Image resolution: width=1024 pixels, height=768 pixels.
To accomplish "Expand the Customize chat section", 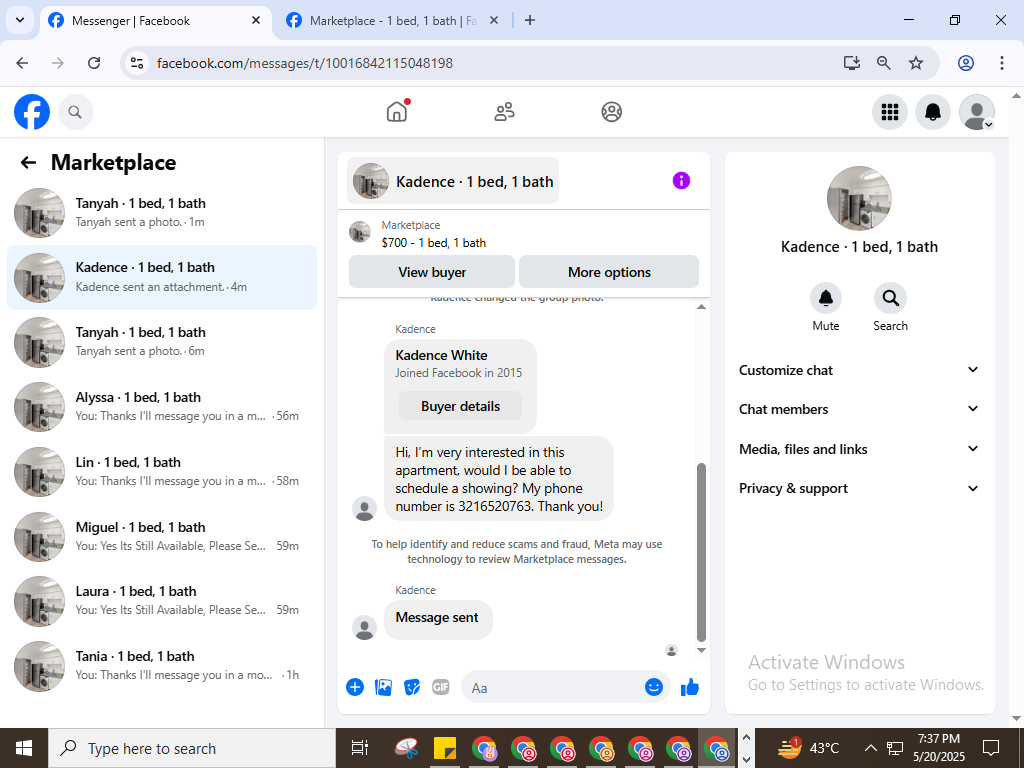I will click(x=859, y=370).
